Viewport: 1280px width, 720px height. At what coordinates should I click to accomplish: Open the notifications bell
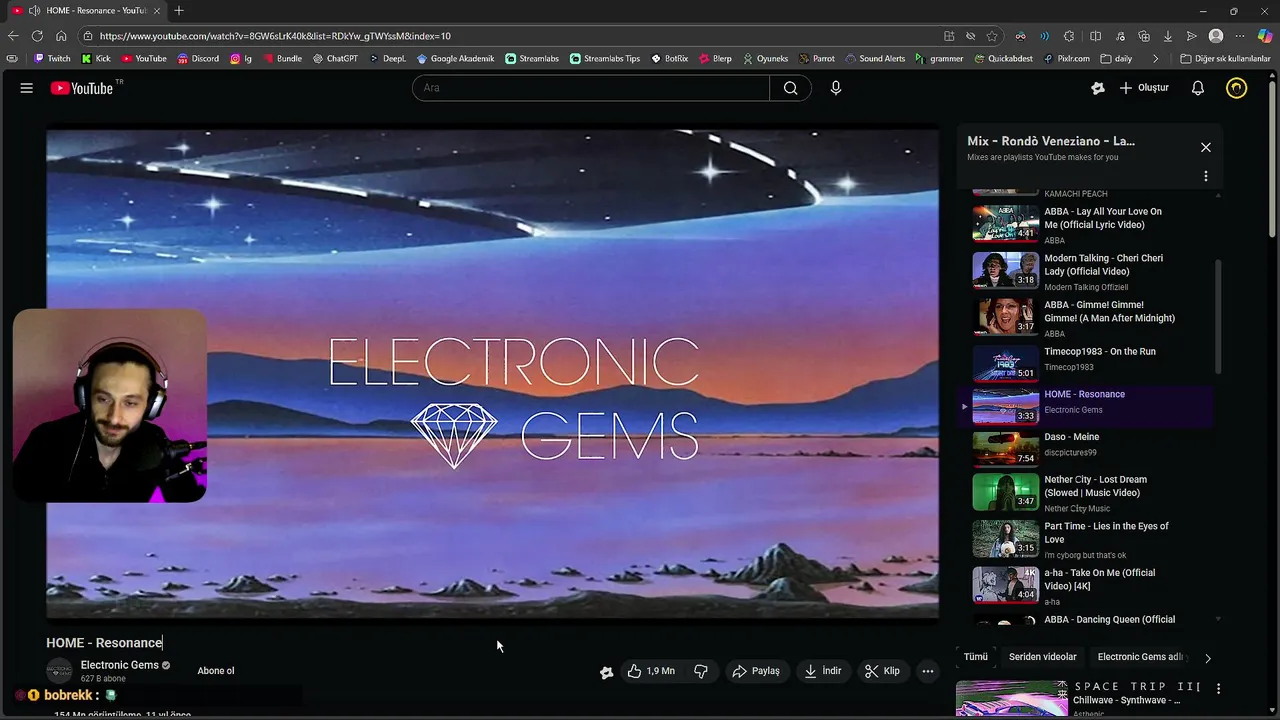(x=1197, y=88)
